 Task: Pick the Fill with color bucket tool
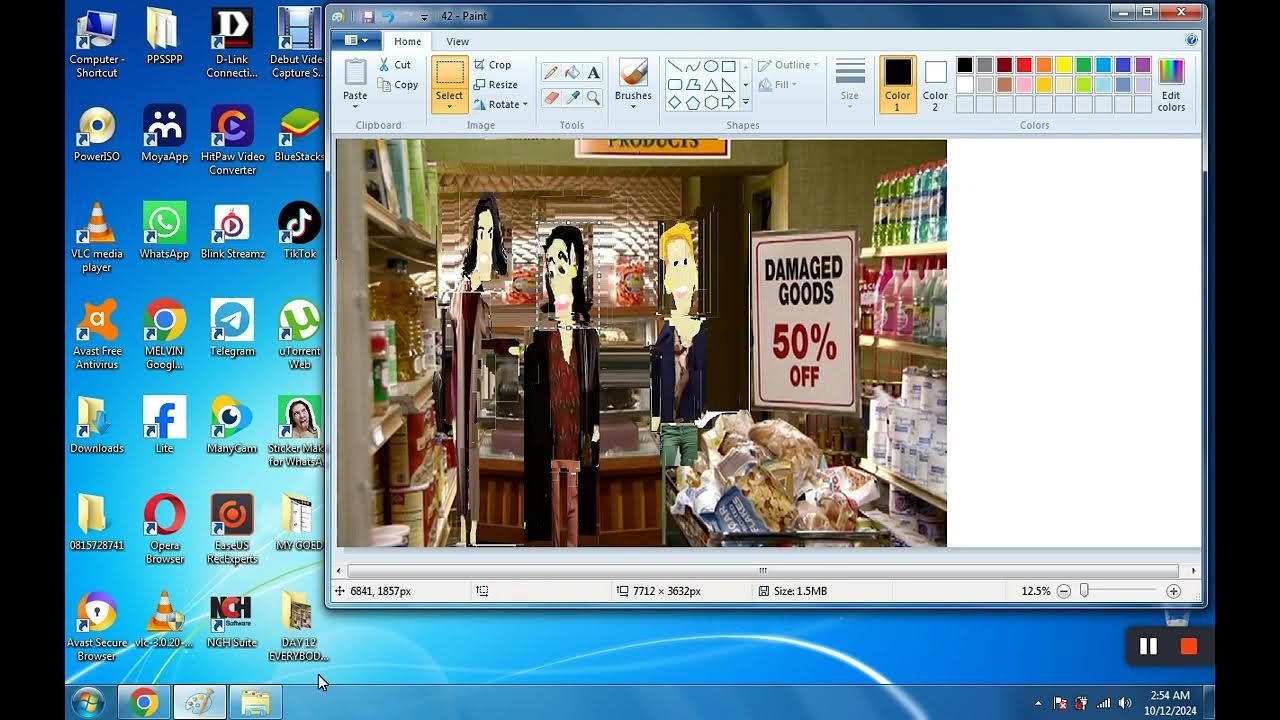[572, 72]
